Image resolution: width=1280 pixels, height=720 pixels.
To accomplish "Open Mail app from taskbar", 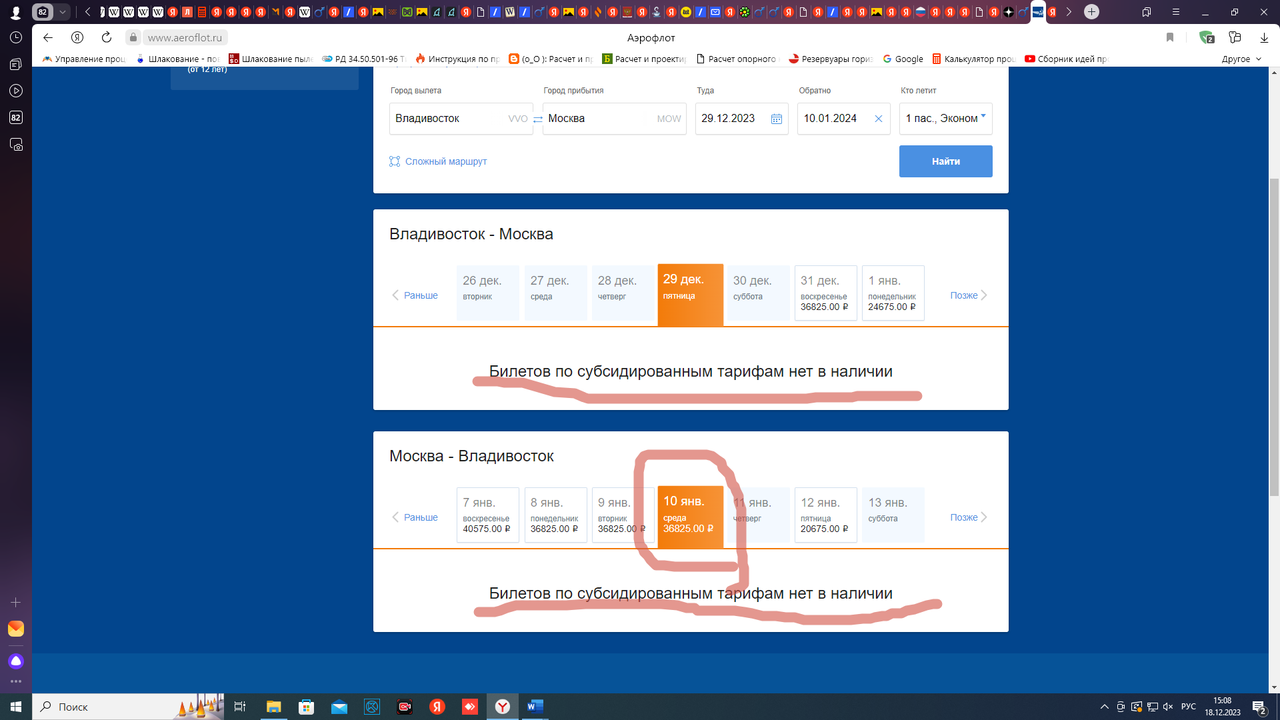I will (x=339, y=707).
